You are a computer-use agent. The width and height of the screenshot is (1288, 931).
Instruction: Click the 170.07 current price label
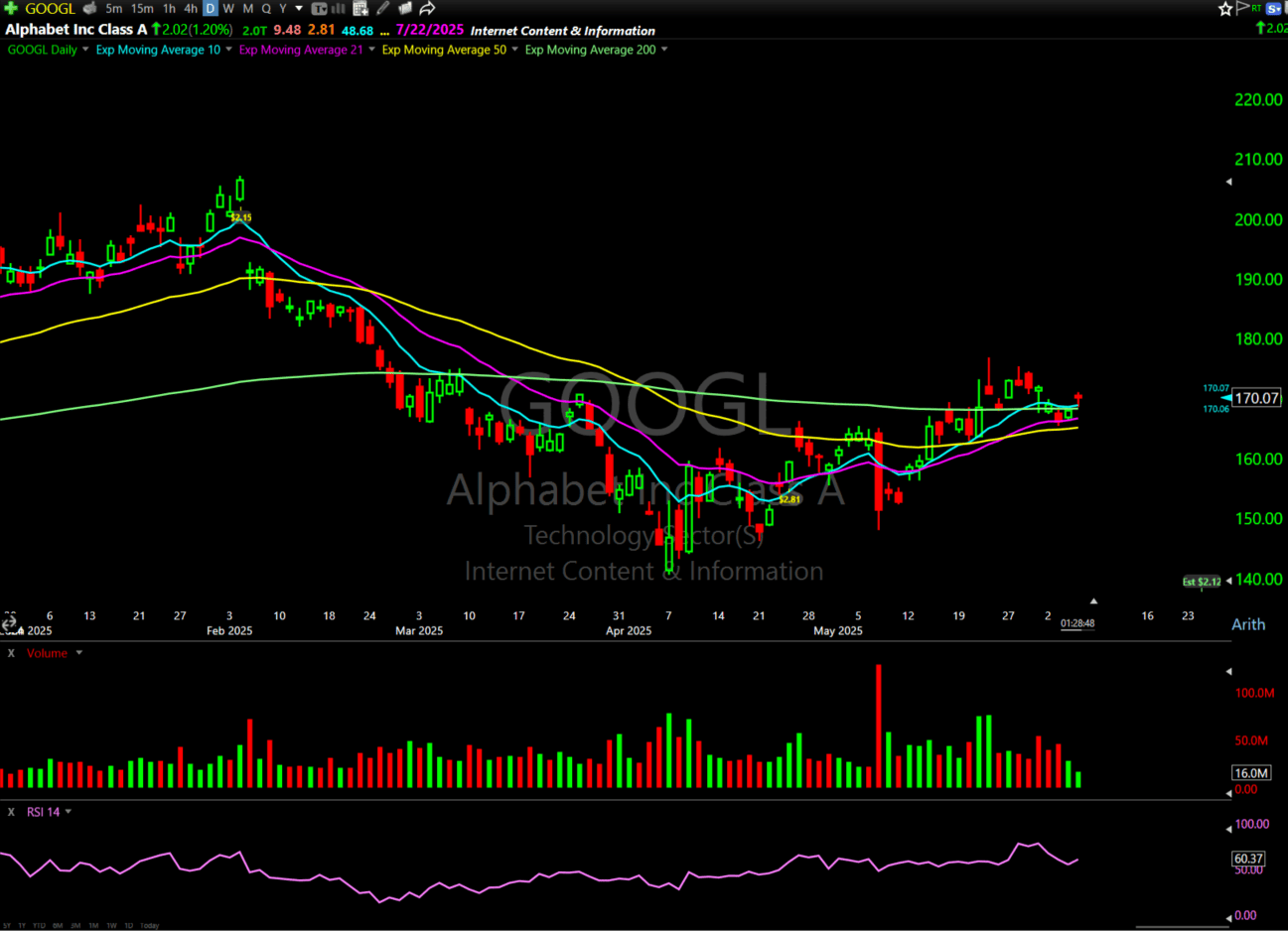coord(1256,398)
